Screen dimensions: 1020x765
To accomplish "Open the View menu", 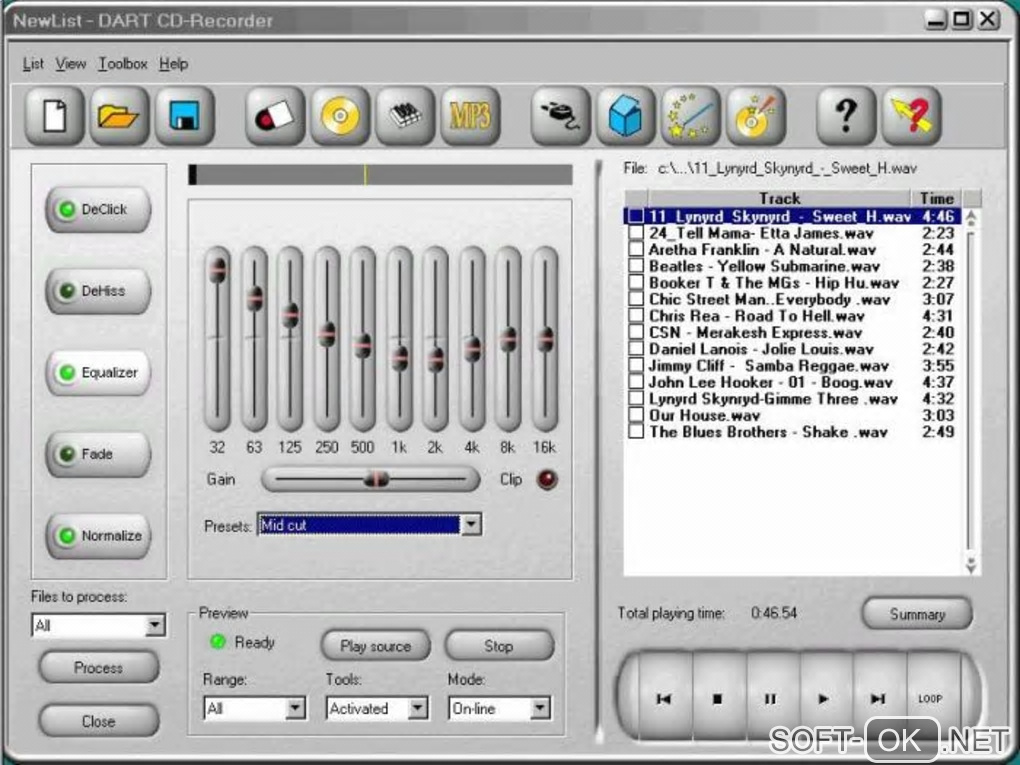I will [x=70, y=64].
